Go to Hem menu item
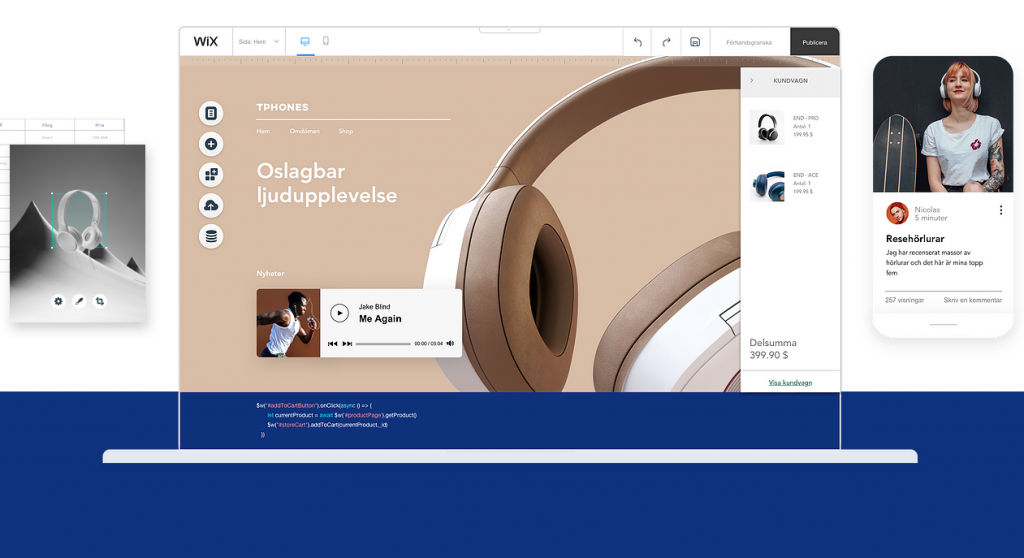Viewport: 1024px width, 558px height. click(x=263, y=131)
